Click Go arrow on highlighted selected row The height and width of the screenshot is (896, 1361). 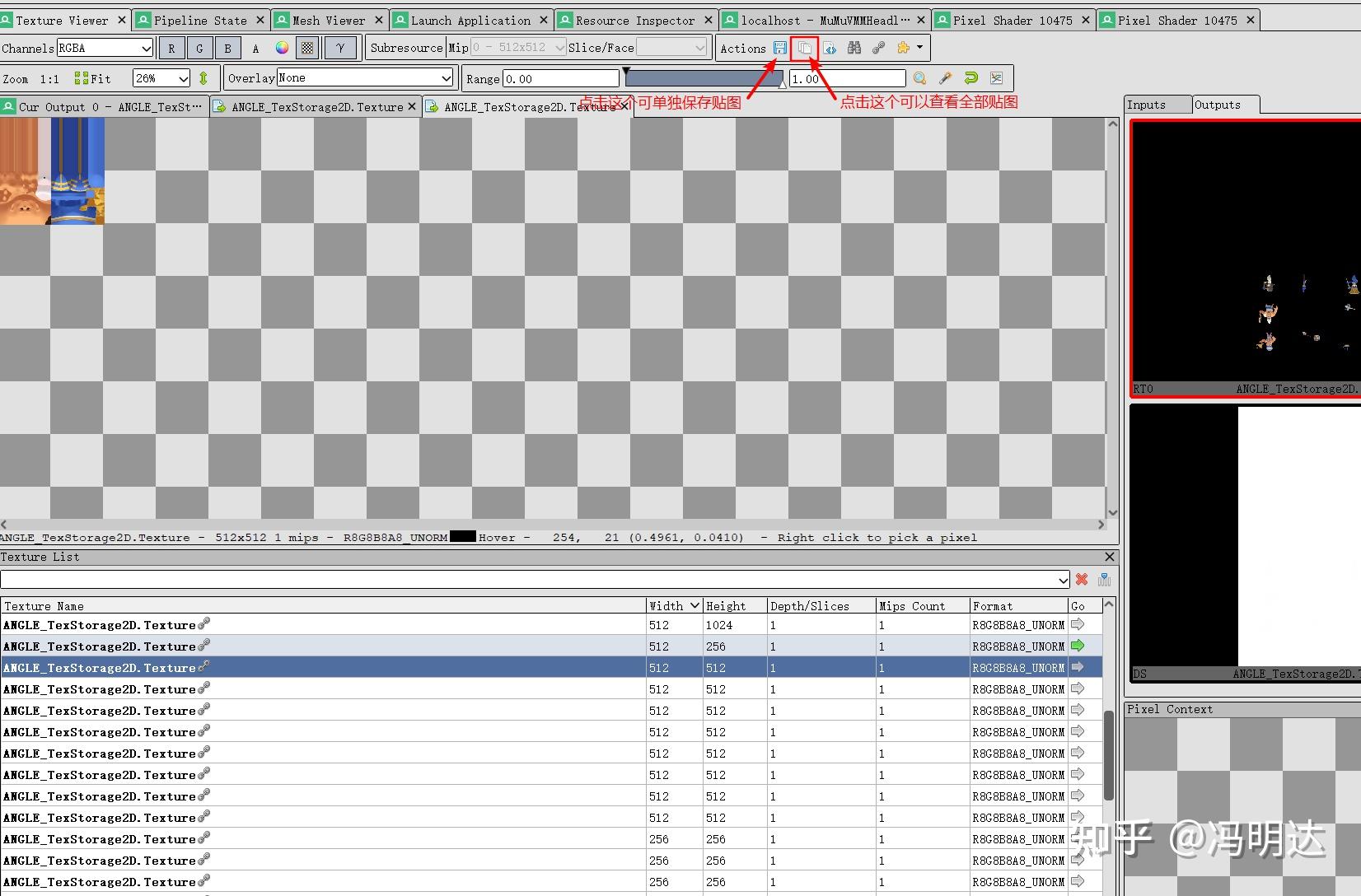(x=1078, y=668)
